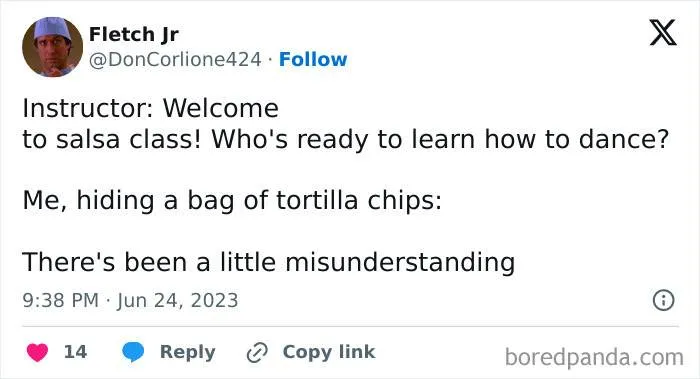Follow the DonCorlione424 account
700x379 pixels.
[312, 59]
